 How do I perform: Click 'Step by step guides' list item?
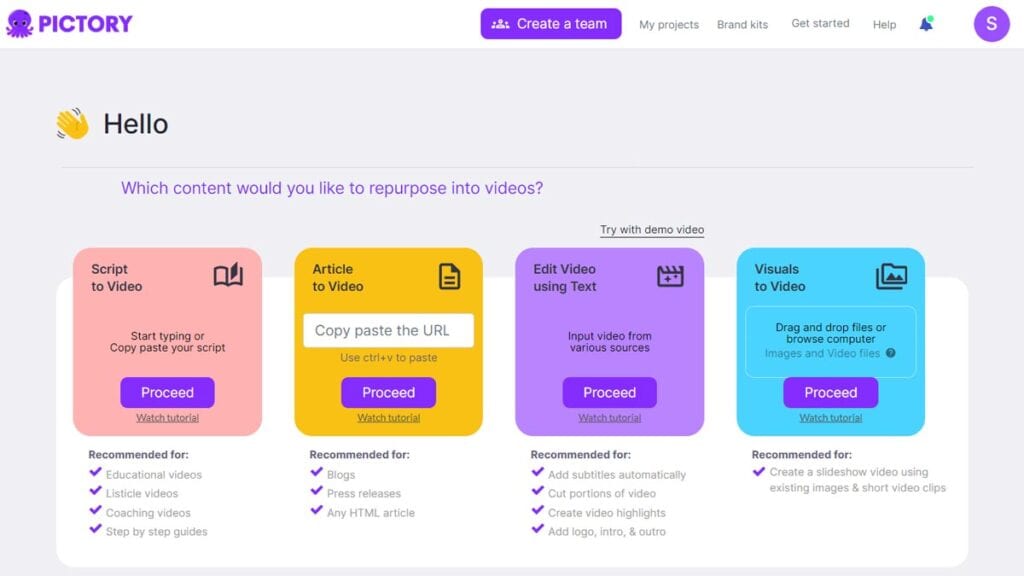pos(156,532)
